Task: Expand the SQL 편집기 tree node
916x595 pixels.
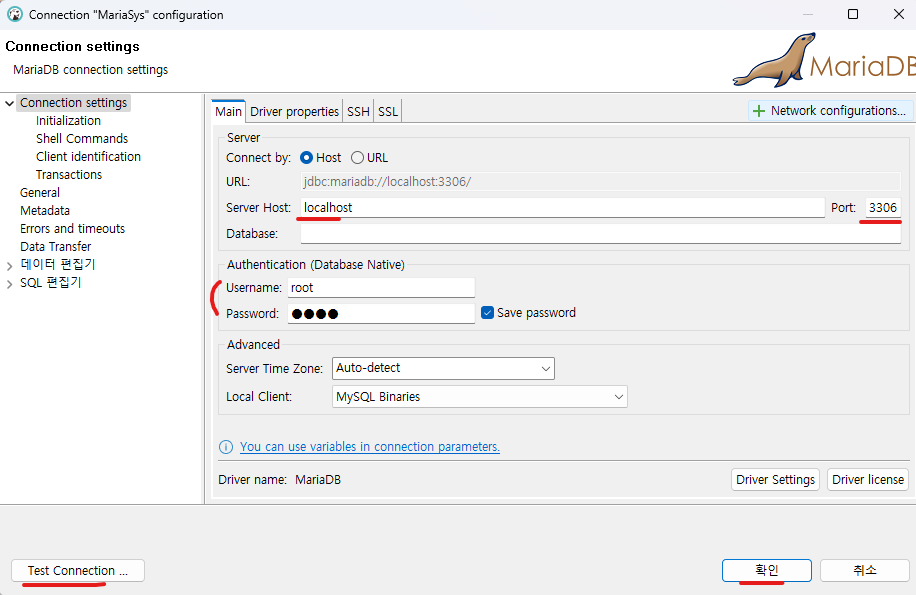Action: 9,284
